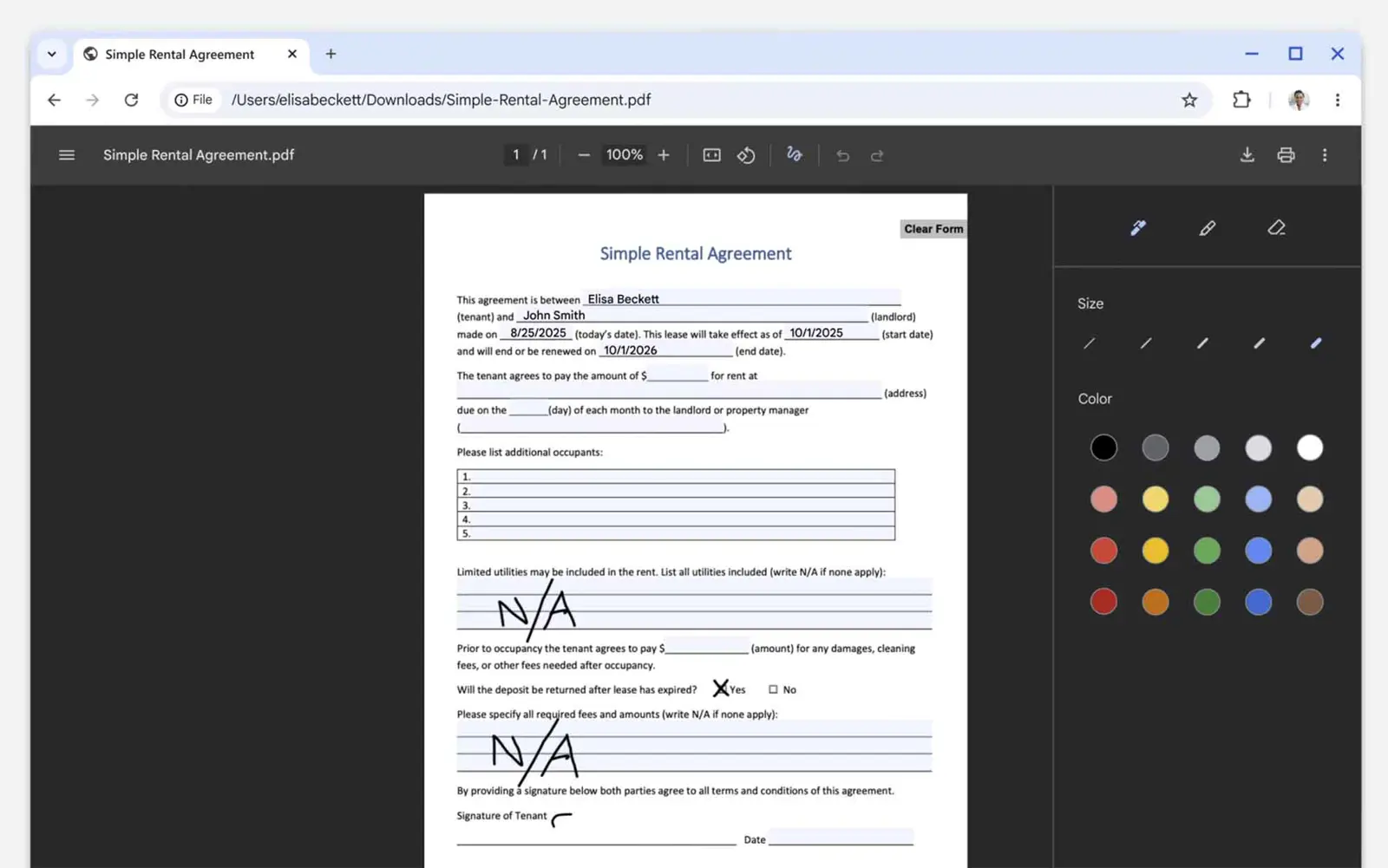1388x868 pixels.
Task: Pick the orange swatch in bottom row
Action: (x=1155, y=602)
